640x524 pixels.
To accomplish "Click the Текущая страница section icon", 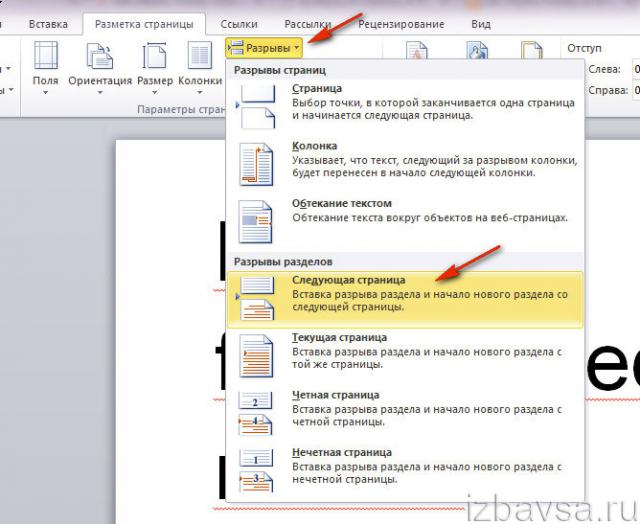I will [x=257, y=354].
